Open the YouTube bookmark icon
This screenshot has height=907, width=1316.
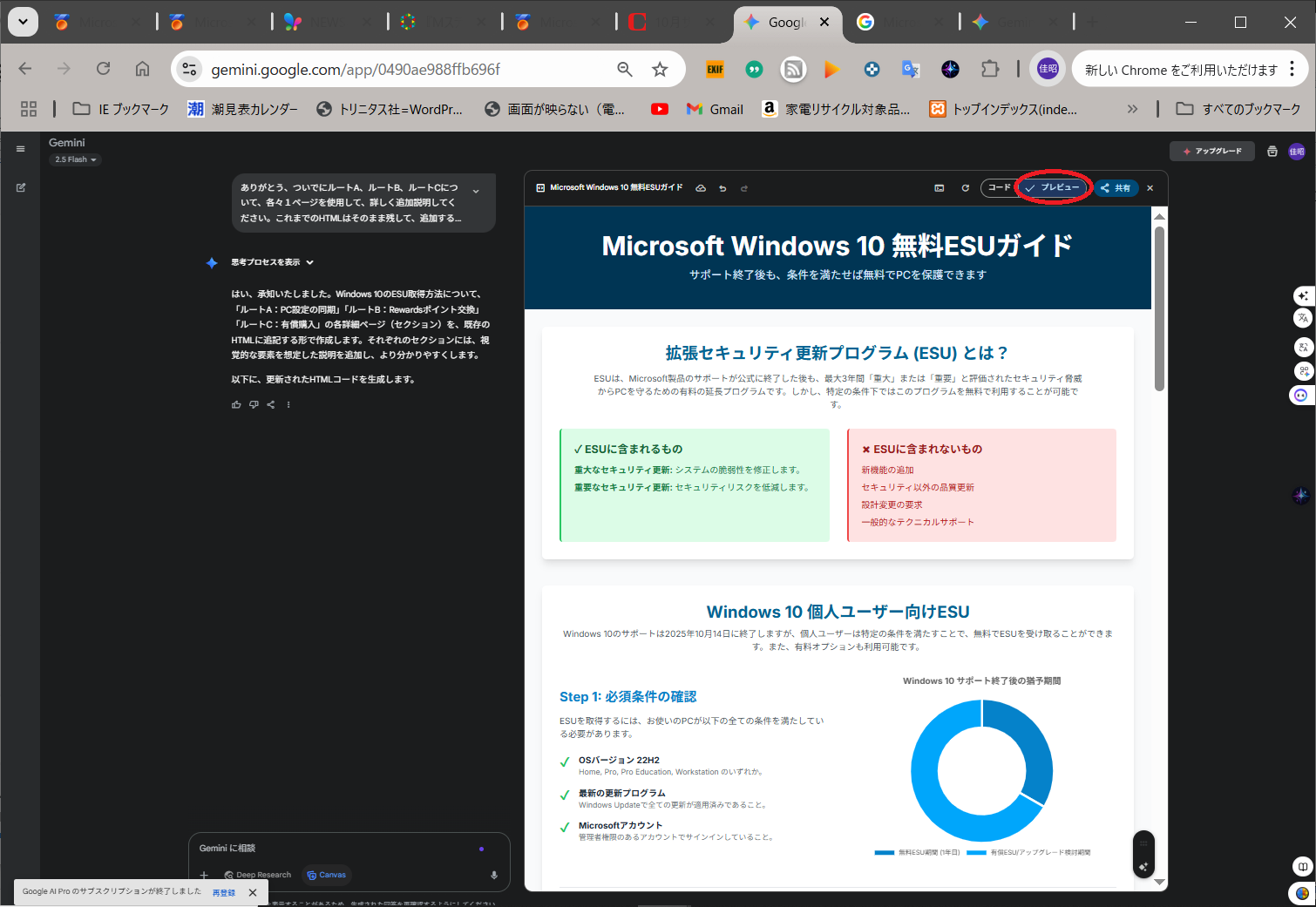(x=660, y=109)
